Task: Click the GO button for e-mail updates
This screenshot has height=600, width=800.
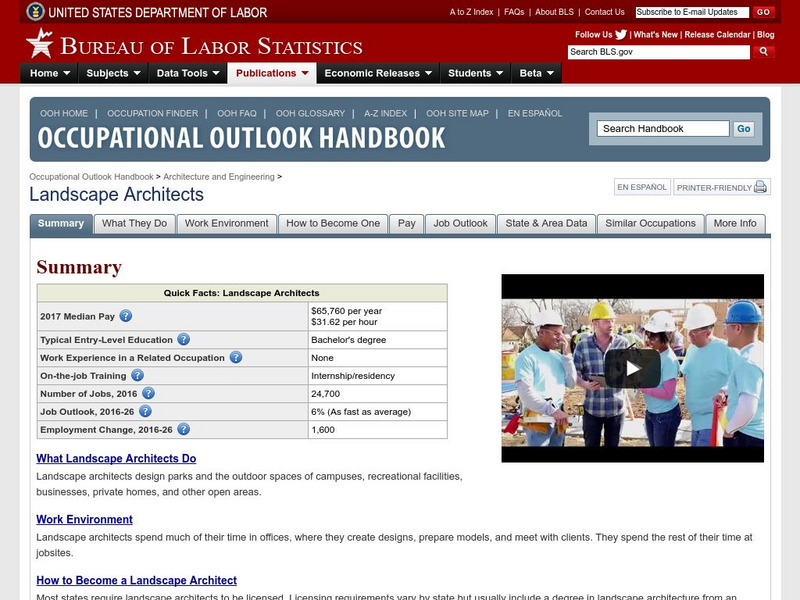Action: (x=763, y=12)
